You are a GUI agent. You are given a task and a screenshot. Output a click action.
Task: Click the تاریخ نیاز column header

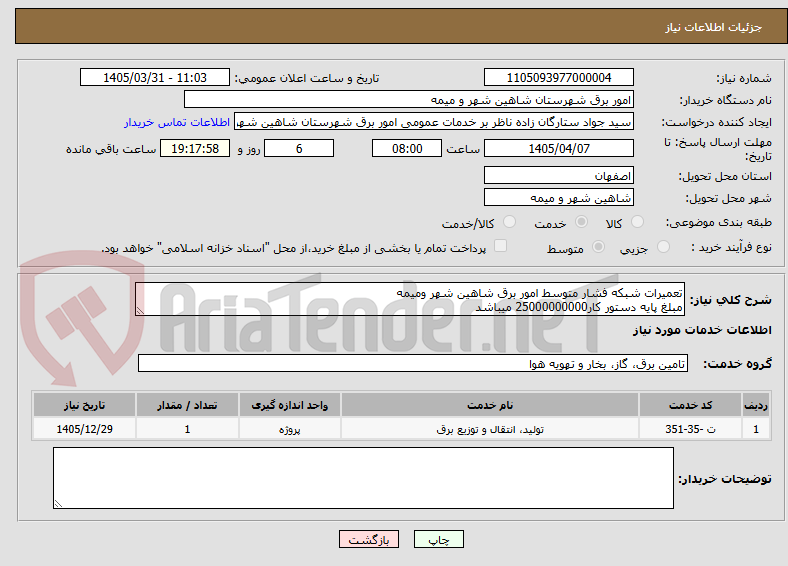pos(84,405)
